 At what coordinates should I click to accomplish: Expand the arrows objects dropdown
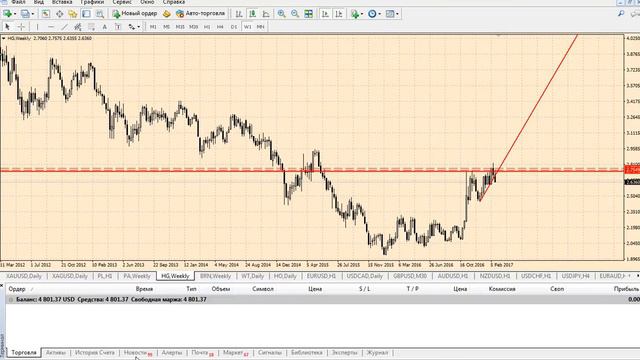pyautogui.click(x=139, y=27)
